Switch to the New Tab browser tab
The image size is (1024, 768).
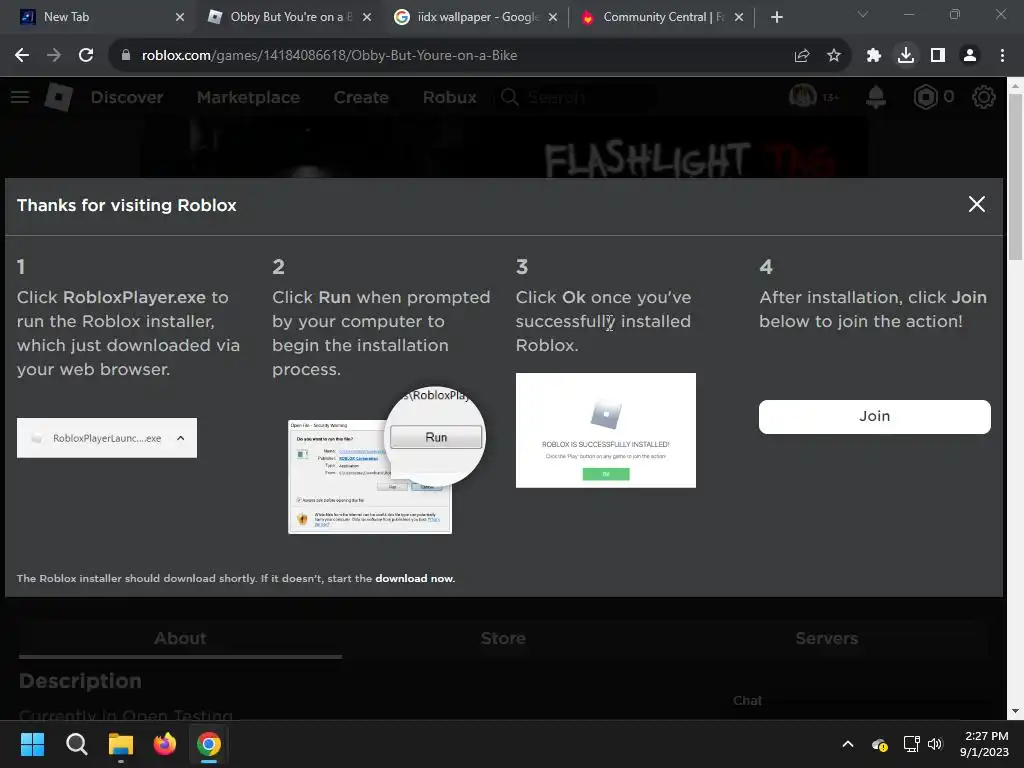(x=98, y=17)
